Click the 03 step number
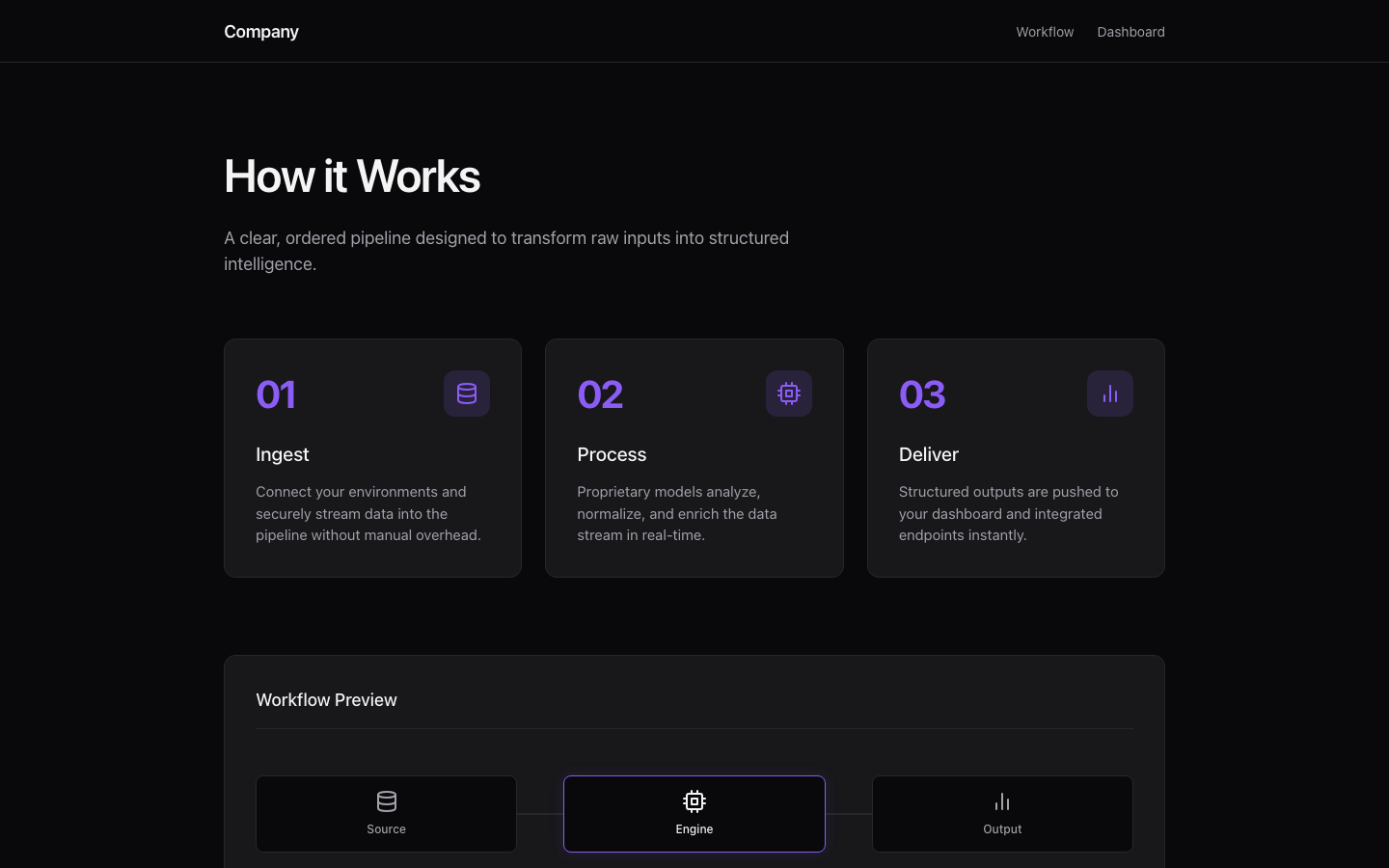Image resolution: width=1389 pixels, height=868 pixels. [922, 394]
